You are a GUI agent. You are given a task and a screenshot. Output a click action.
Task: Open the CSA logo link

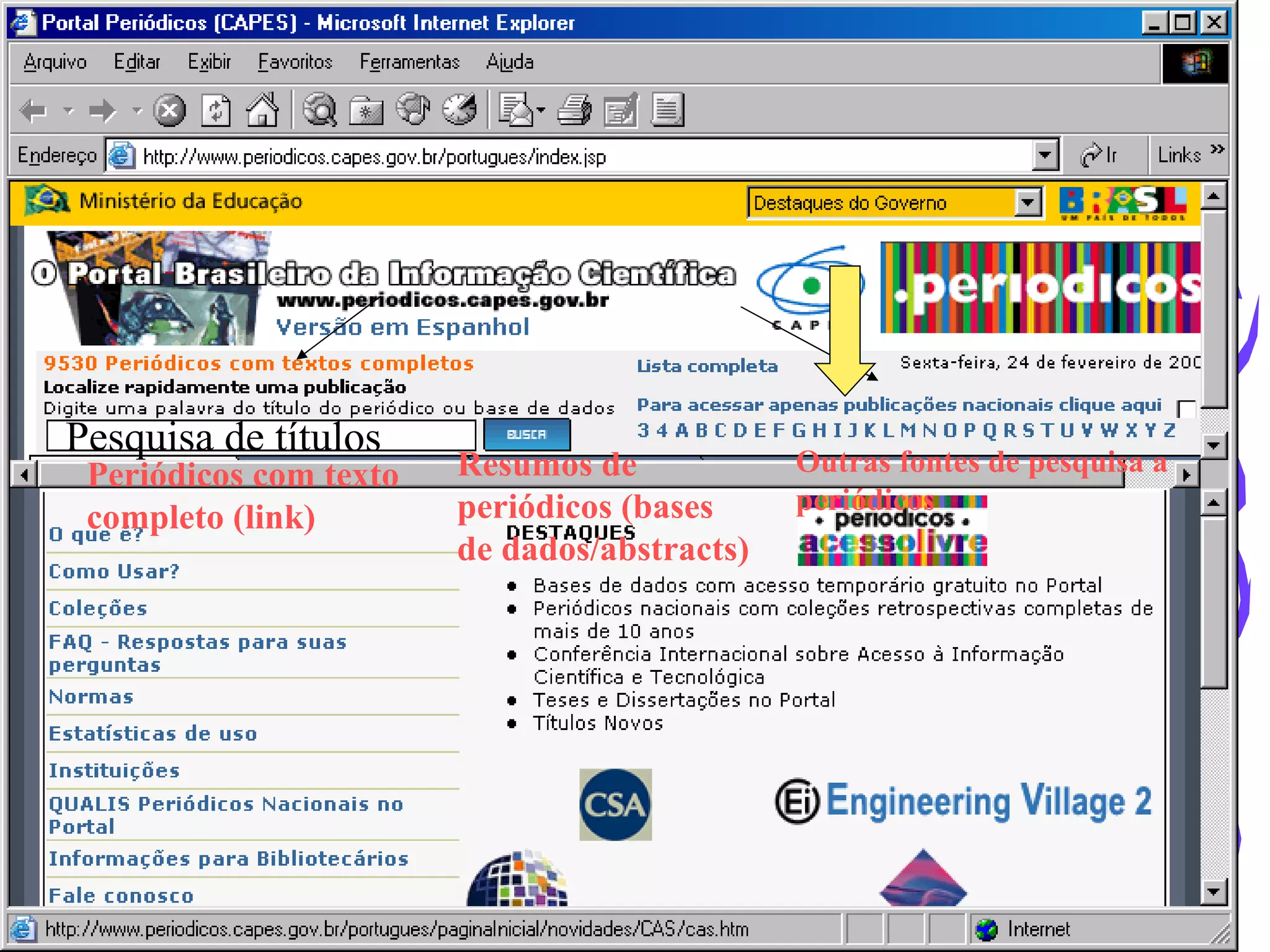click(x=615, y=804)
